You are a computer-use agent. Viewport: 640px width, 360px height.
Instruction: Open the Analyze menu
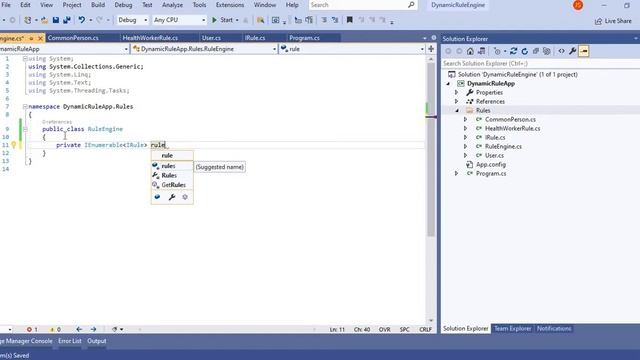click(172, 5)
